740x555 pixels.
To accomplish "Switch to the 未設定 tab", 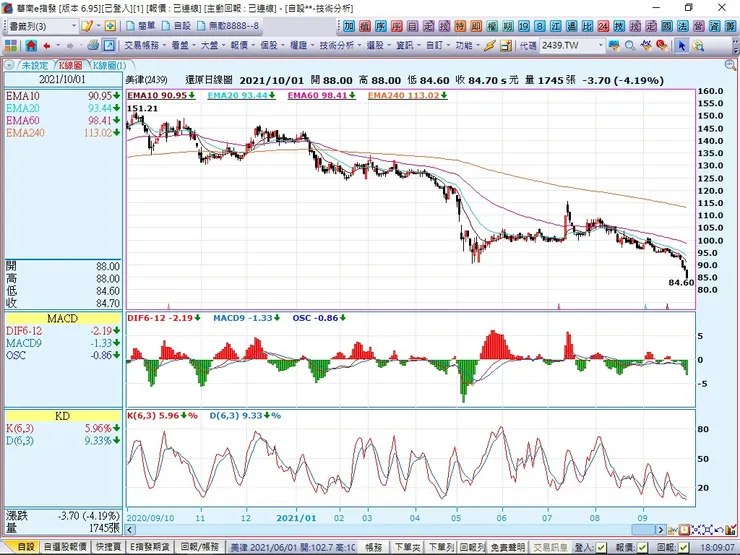I will tap(35, 66).
